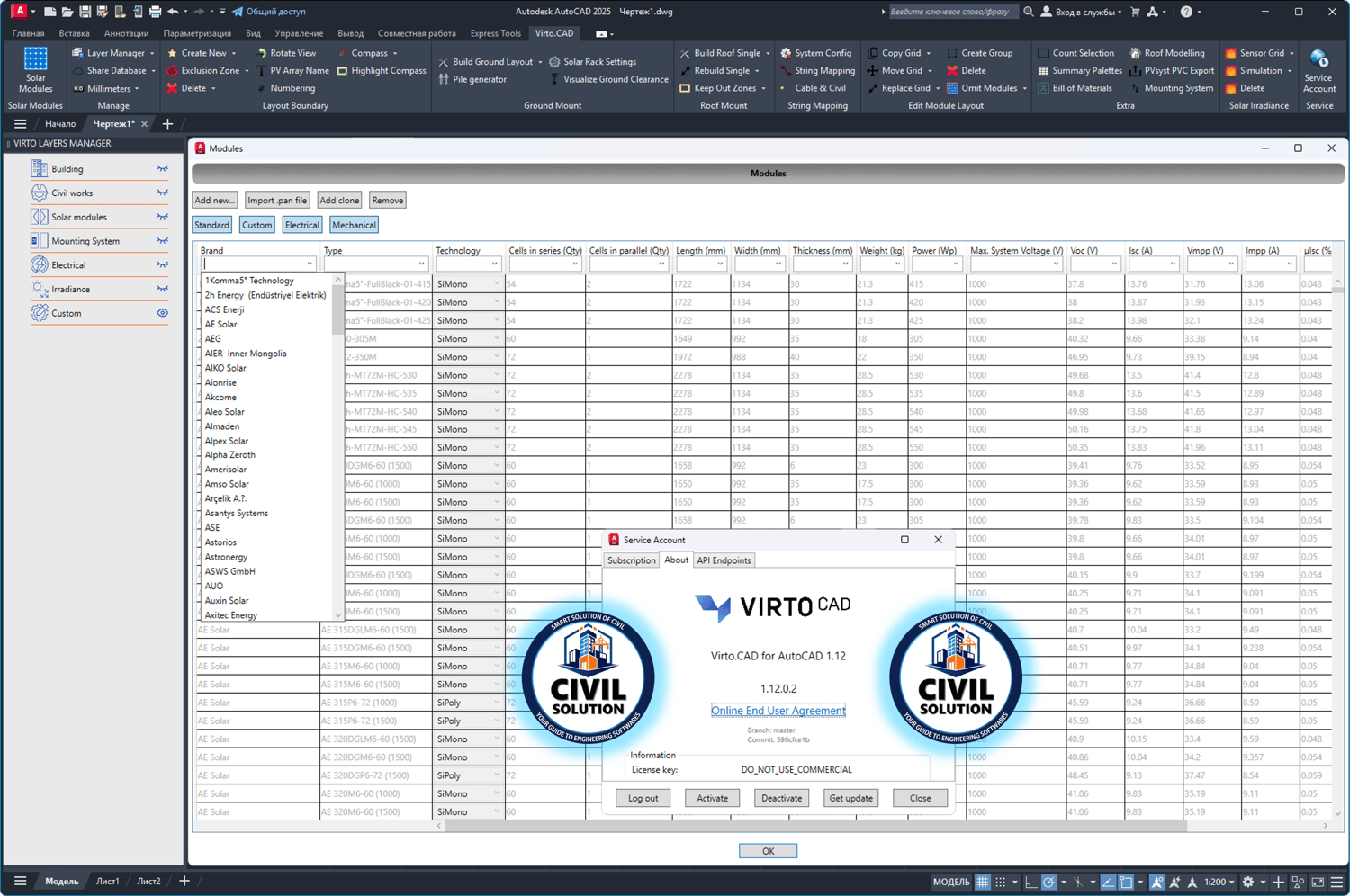Viewport: 1350px width, 896px height.
Task: Expand the Create New dropdown arrow
Action: click(x=234, y=53)
